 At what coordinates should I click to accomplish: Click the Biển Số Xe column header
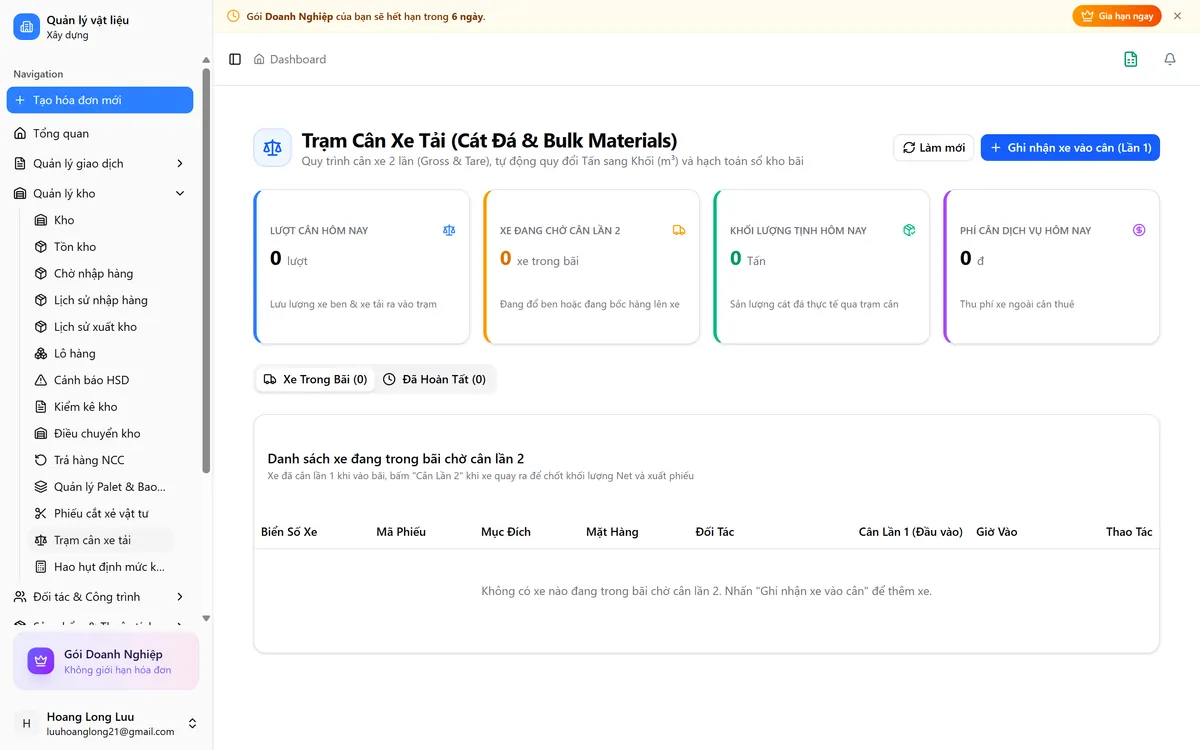point(289,532)
